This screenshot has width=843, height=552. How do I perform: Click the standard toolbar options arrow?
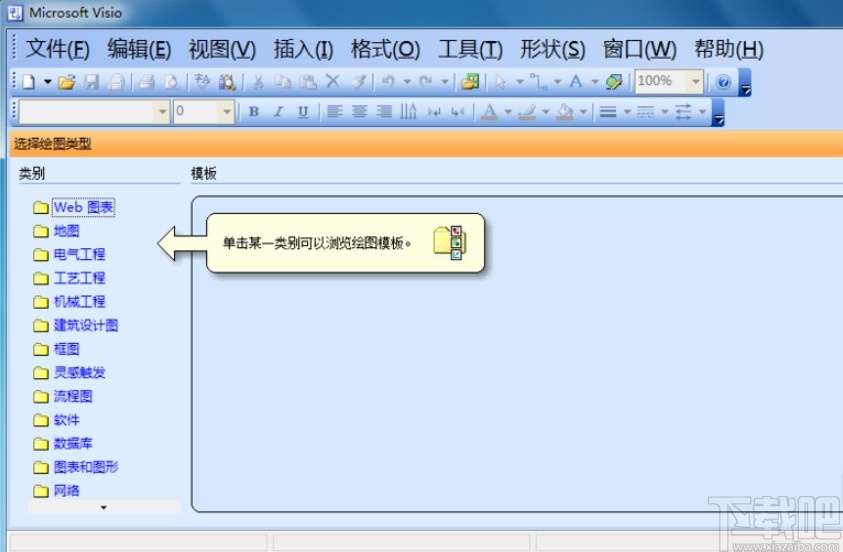(745, 82)
